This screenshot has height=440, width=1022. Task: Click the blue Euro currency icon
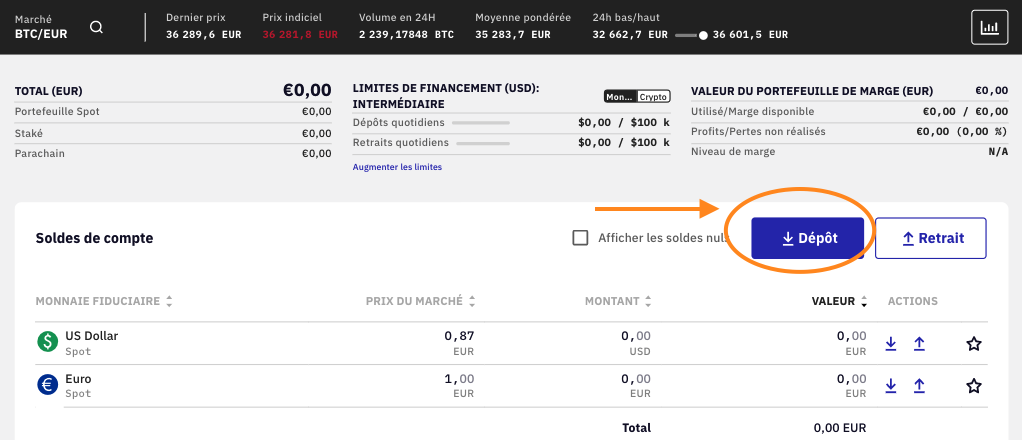tap(48, 385)
